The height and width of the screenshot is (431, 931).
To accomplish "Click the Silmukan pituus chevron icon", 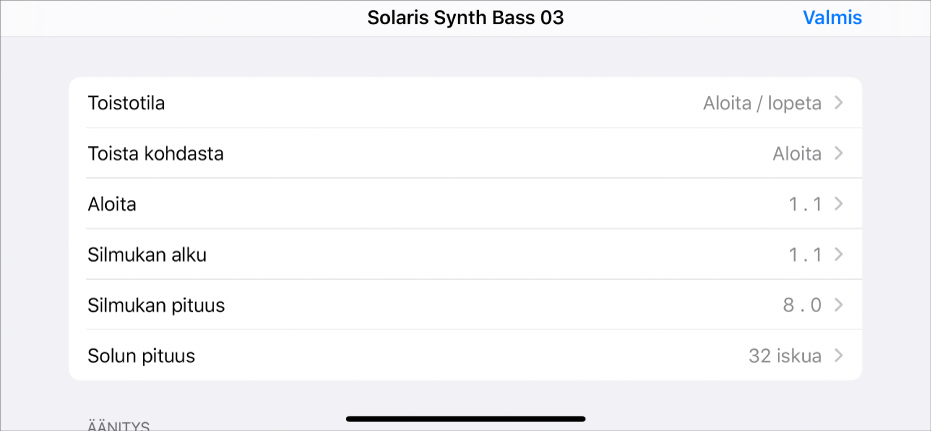I will (x=838, y=305).
